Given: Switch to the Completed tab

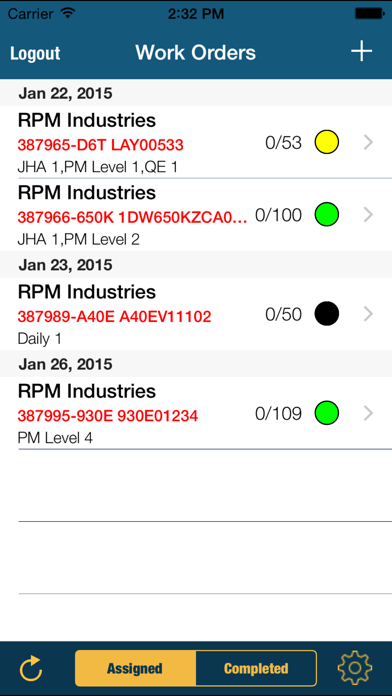Looking at the screenshot, I should point(256,668).
